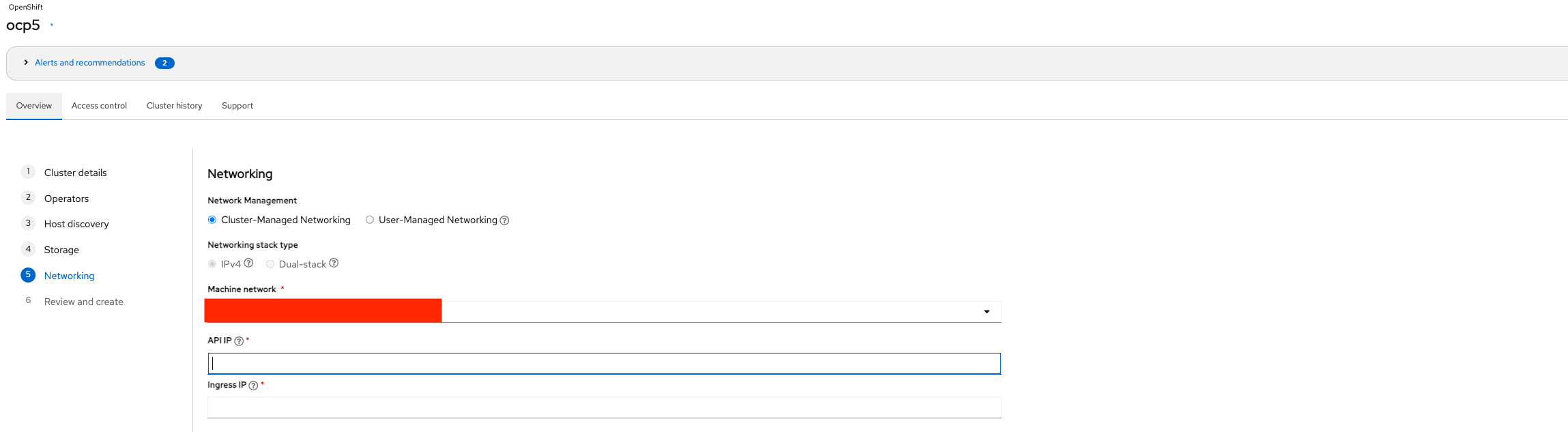
Task: Switch to the Access control tab
Action: click(99, 106)
